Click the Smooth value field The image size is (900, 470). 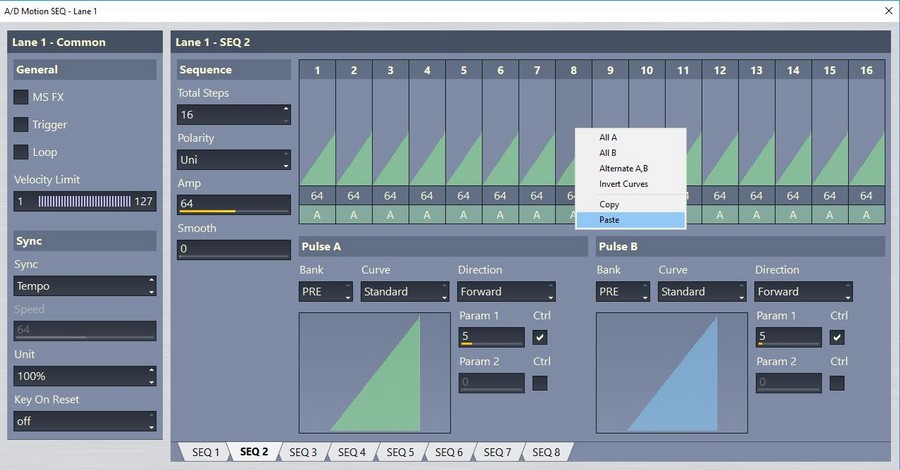tap(234, 249)
